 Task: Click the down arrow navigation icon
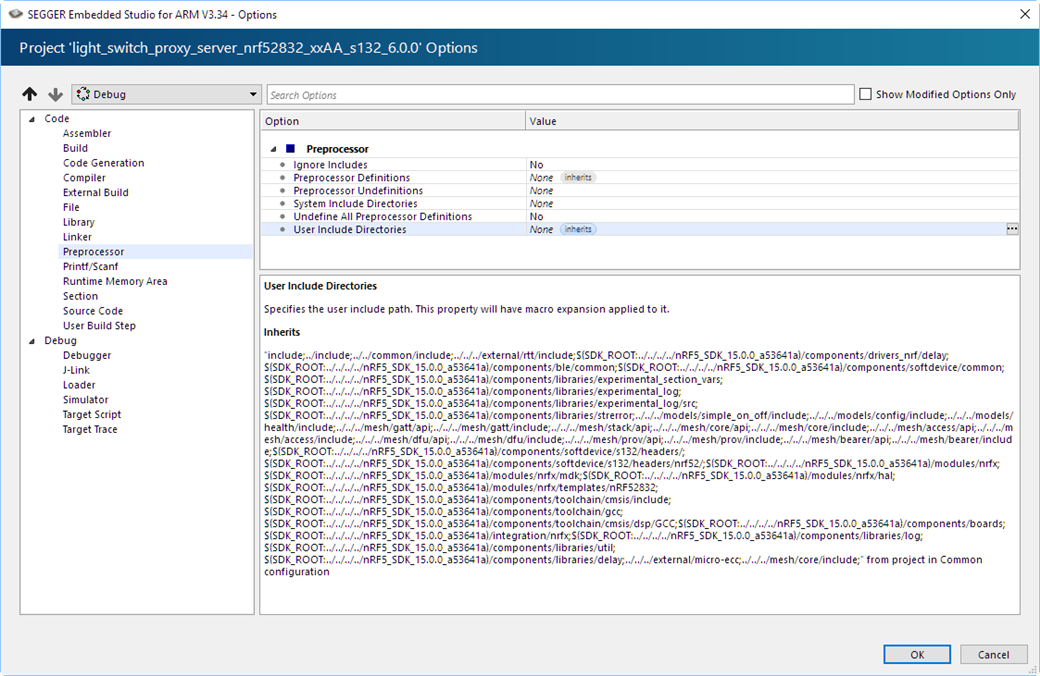point(56,94)
